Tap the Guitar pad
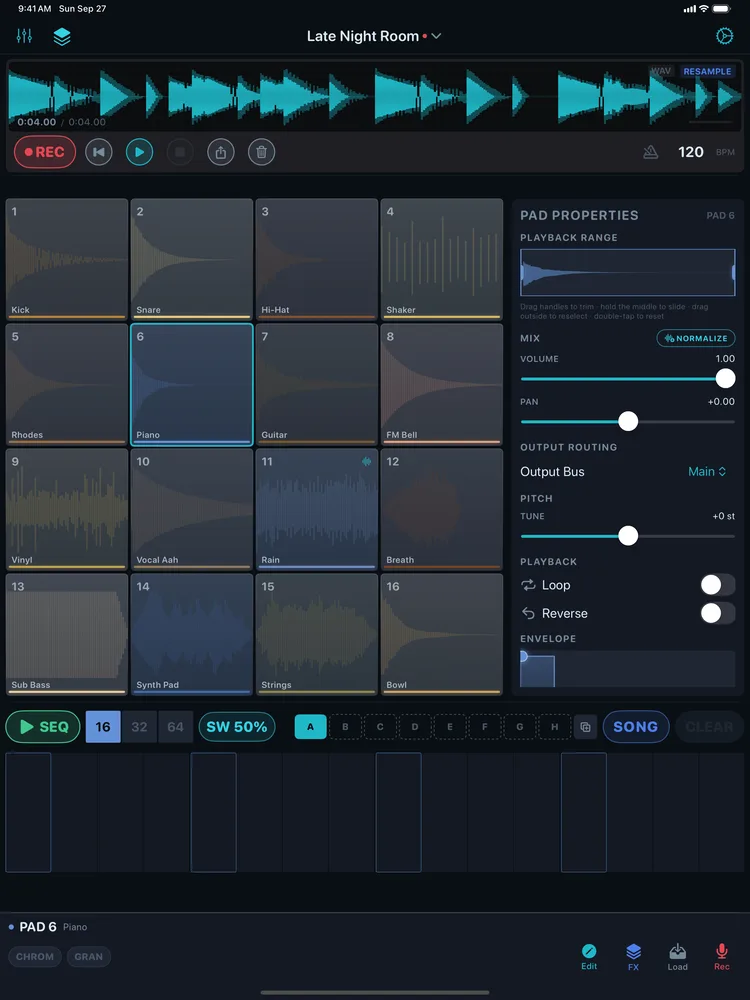 coord(317,384)
